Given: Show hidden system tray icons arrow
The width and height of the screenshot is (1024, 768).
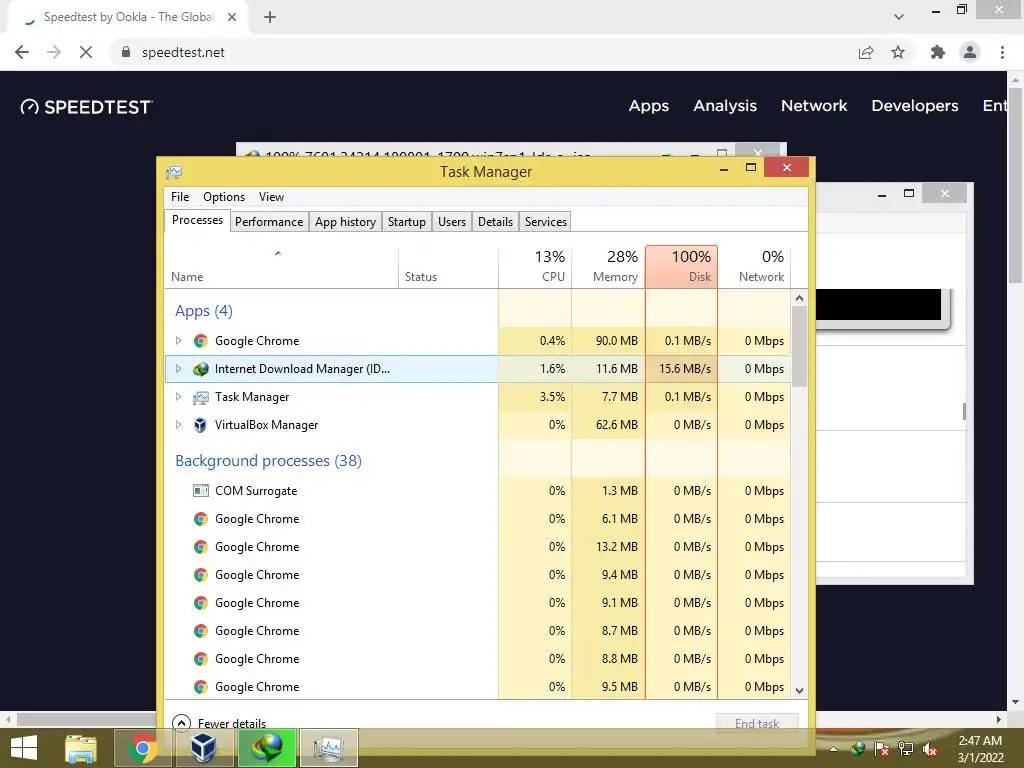Looking at the screenshot, I should (x=833, y=749).
